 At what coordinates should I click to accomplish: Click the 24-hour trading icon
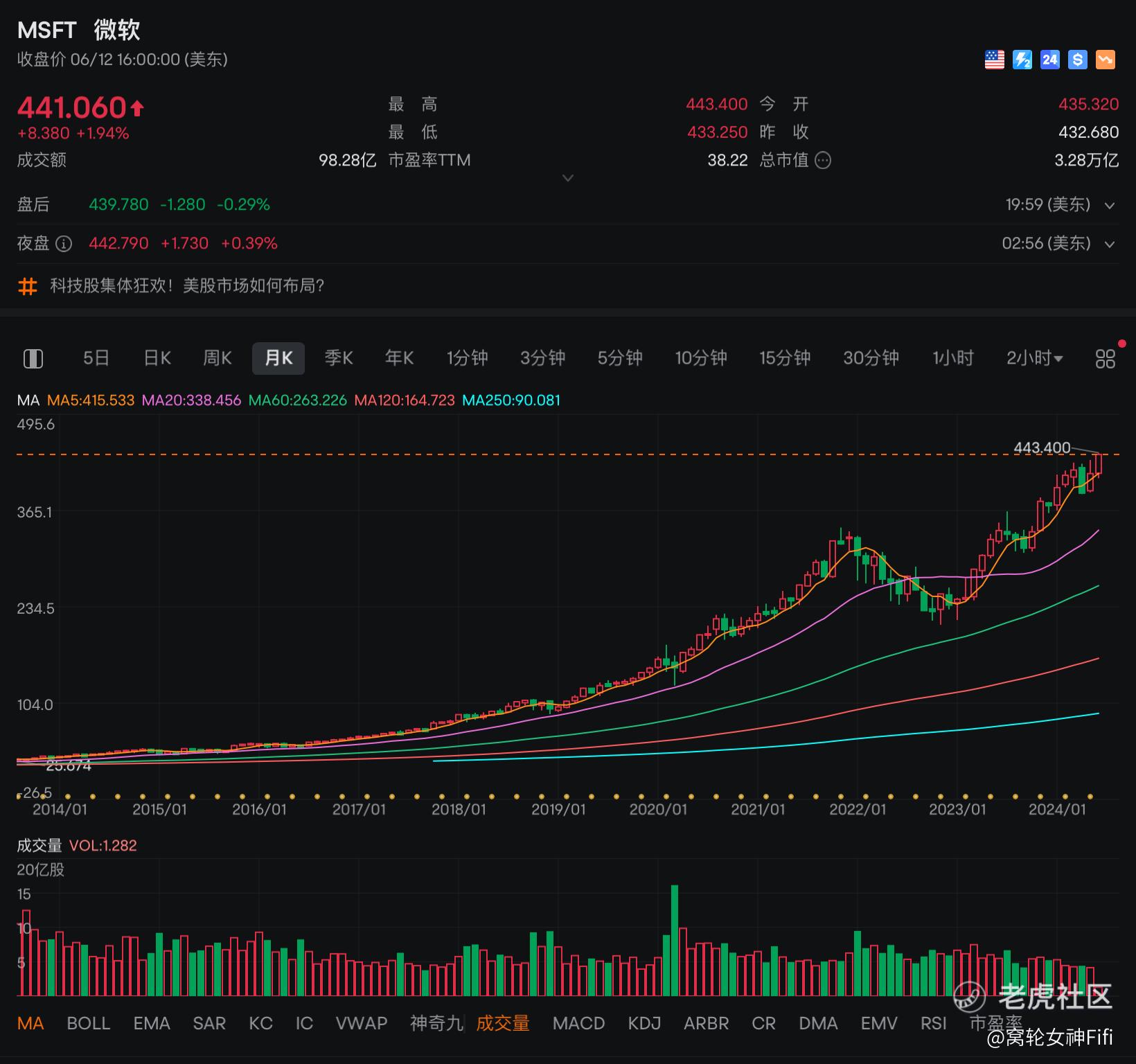pos(1050,60)
